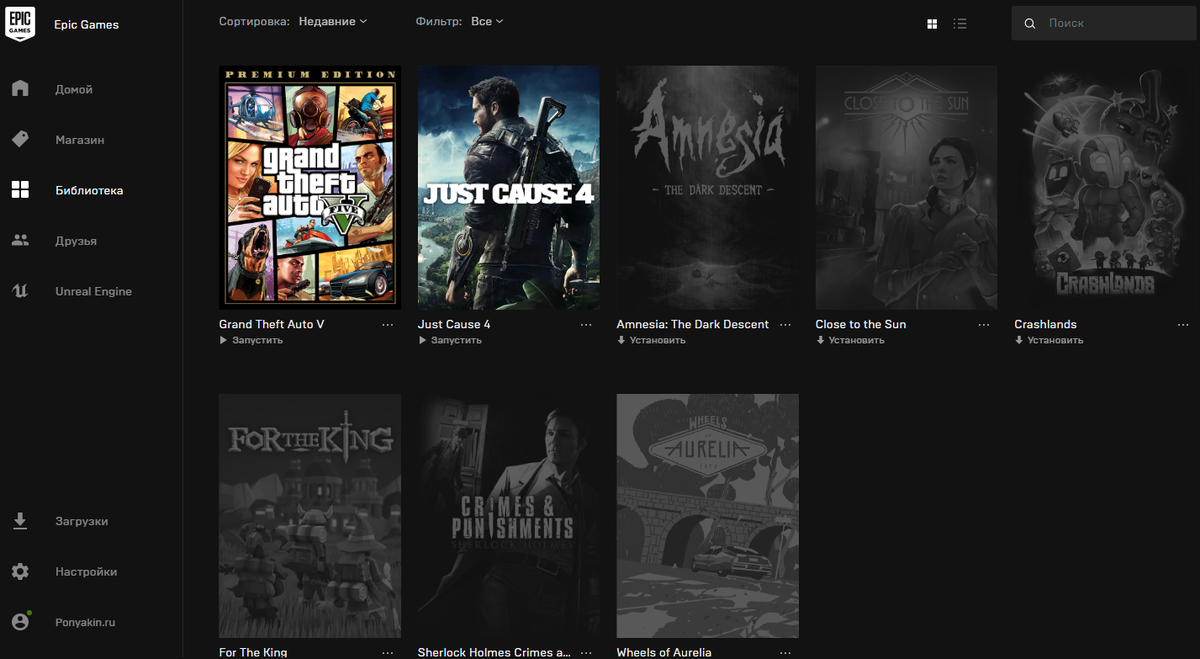
Task: Open options dots for Grand Theft Auto V
Action: coord(388,325)
